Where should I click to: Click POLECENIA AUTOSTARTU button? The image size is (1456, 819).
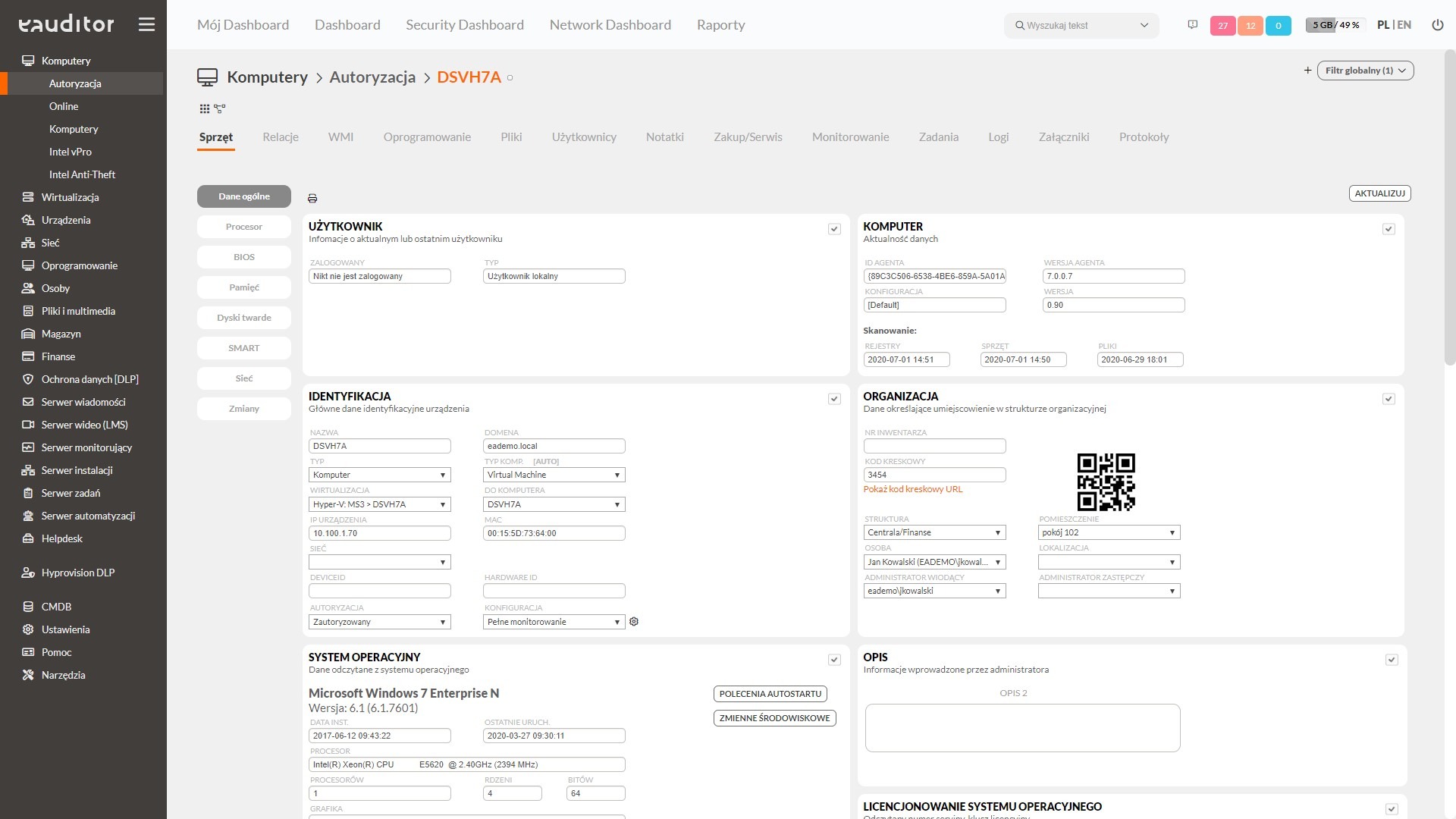[770, 694]
